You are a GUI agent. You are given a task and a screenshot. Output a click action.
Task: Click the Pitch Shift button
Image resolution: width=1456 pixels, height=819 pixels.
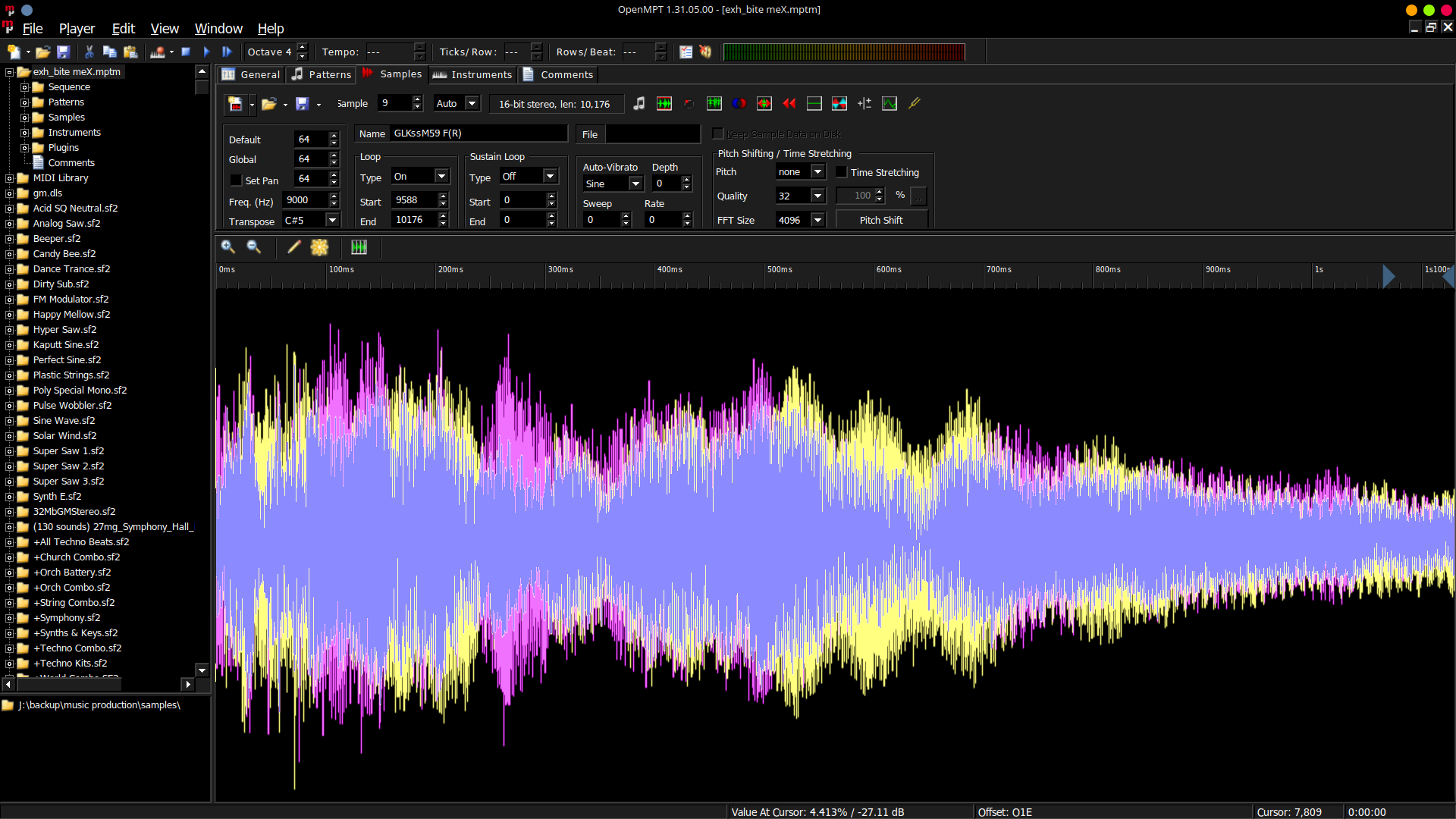[881, 220]
